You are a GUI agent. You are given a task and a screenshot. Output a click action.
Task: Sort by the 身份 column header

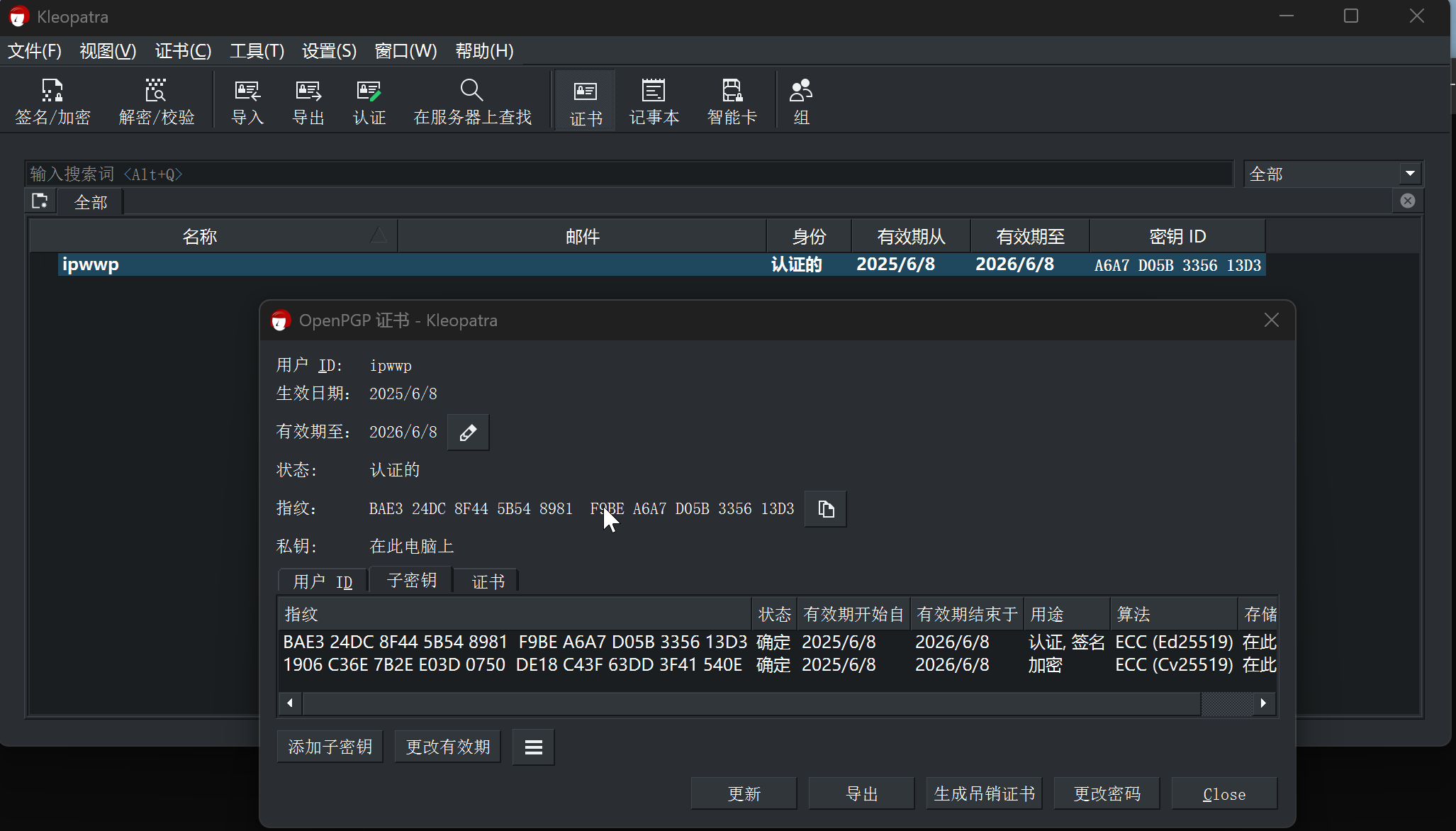tap(809, 236)
